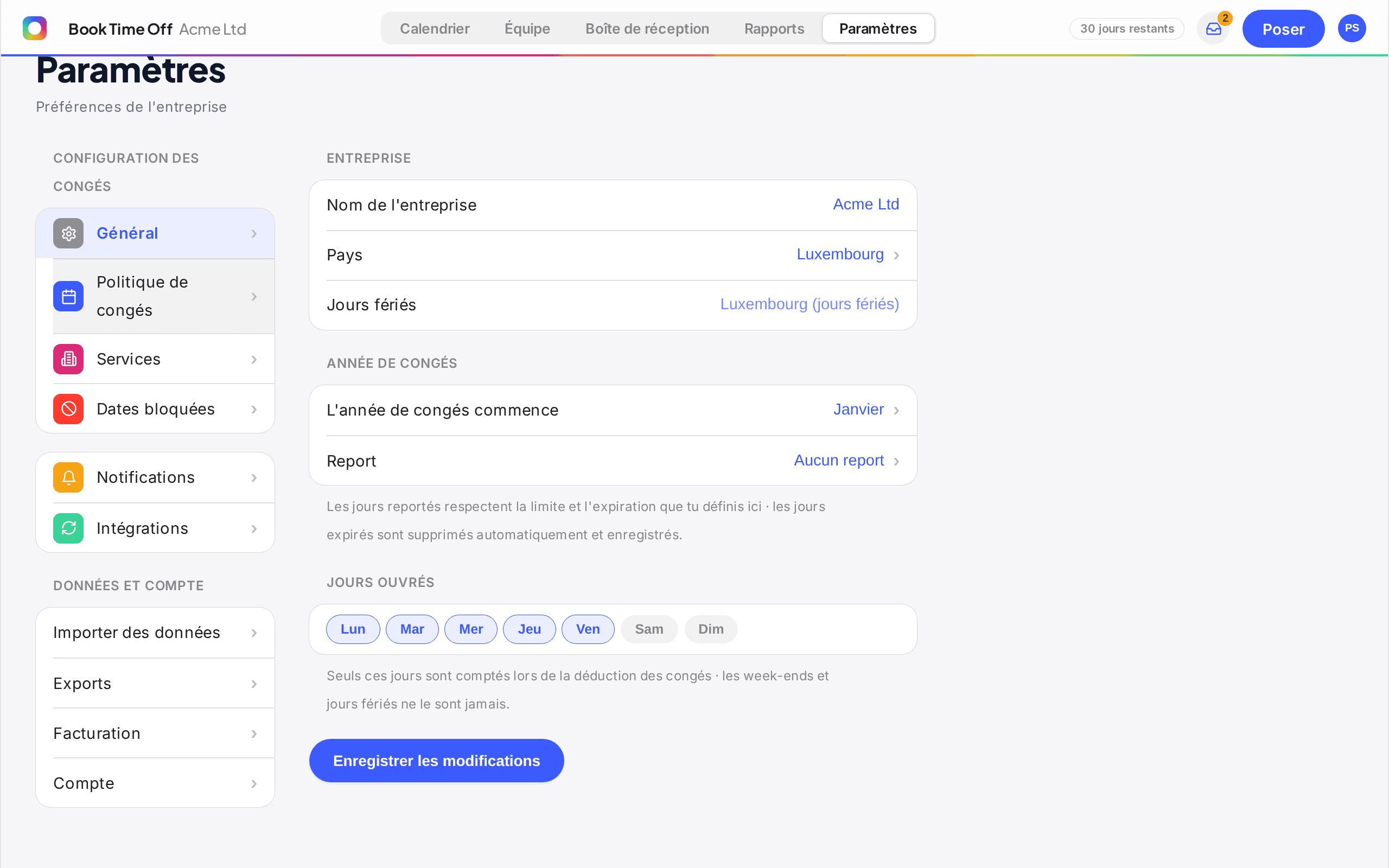The height and width of the screenshot is (868, 1389).
Task: Click the Book Time Off logo icon
Action: click(34, 28)
